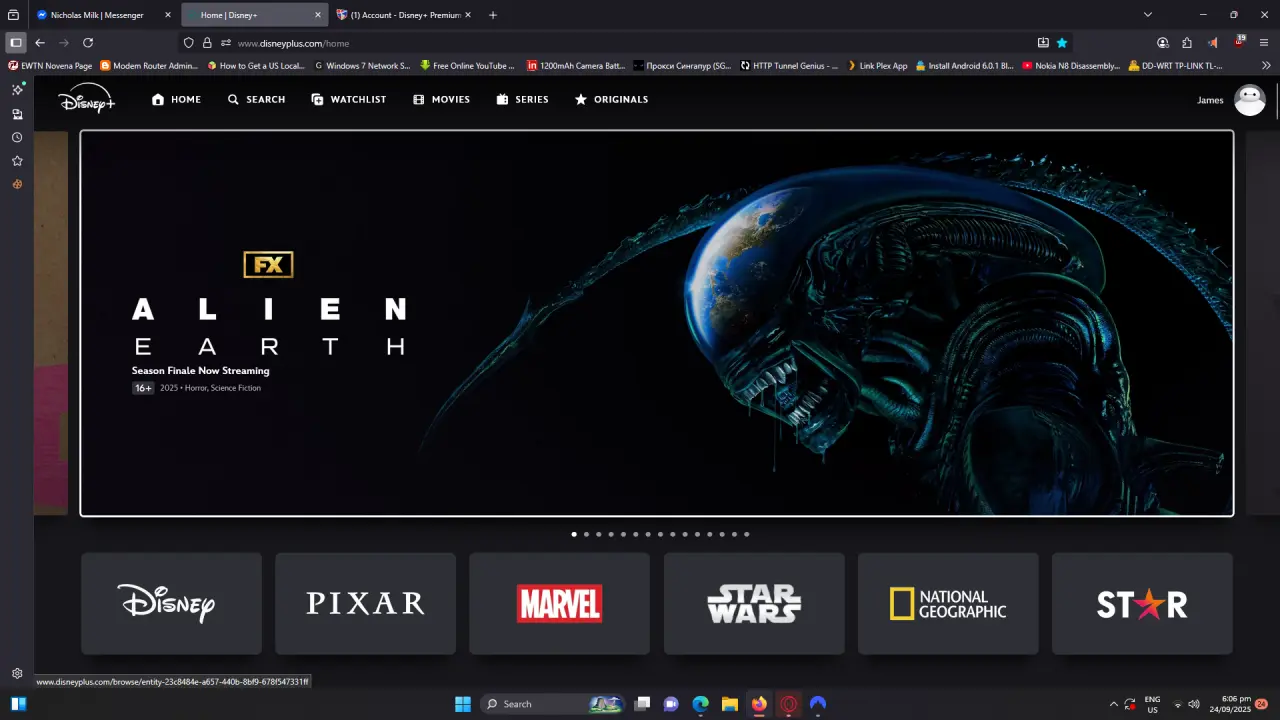
Task: Click the site security padlock icon
Action: click(207, 43)
